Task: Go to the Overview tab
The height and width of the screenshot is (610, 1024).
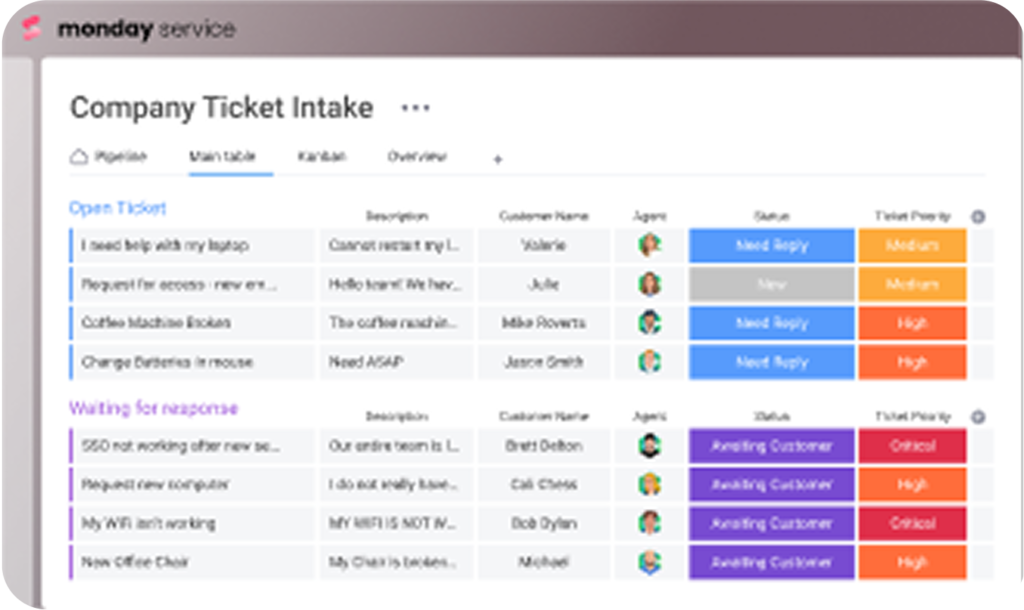Action: 417,156
